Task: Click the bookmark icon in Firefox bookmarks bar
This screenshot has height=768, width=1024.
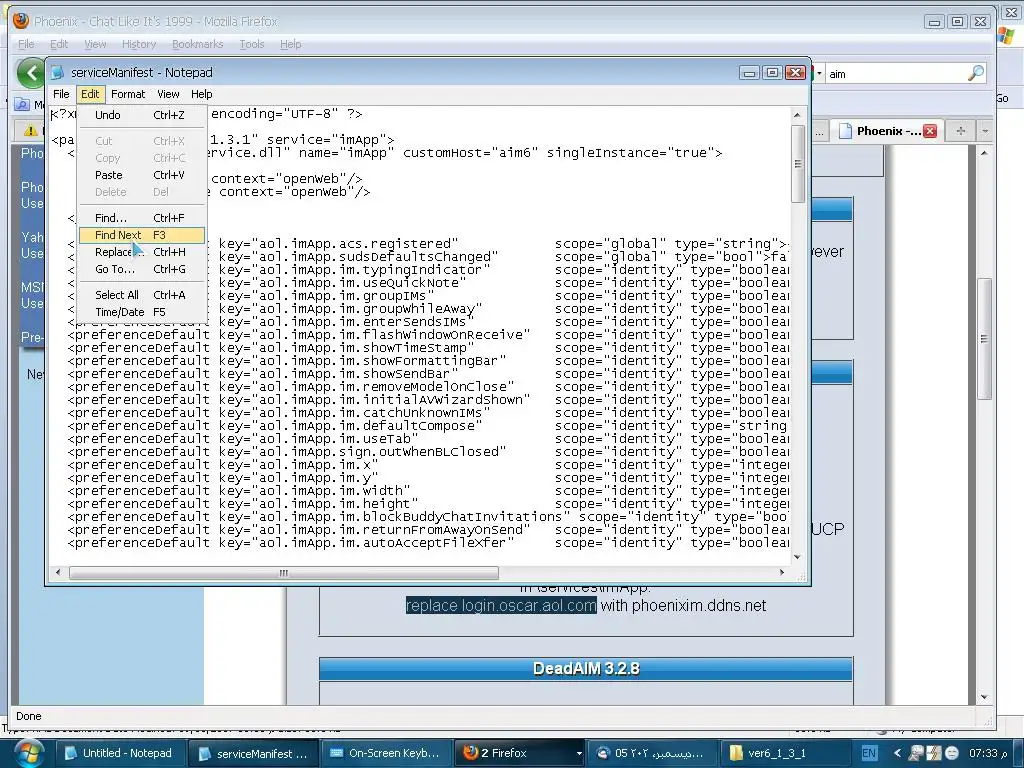Action: tap(22, 104)
